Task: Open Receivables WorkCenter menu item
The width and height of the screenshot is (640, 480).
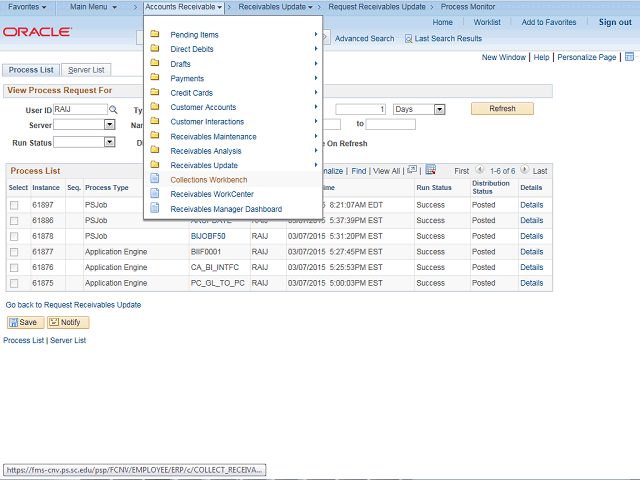Action: (x=211, y=194)
